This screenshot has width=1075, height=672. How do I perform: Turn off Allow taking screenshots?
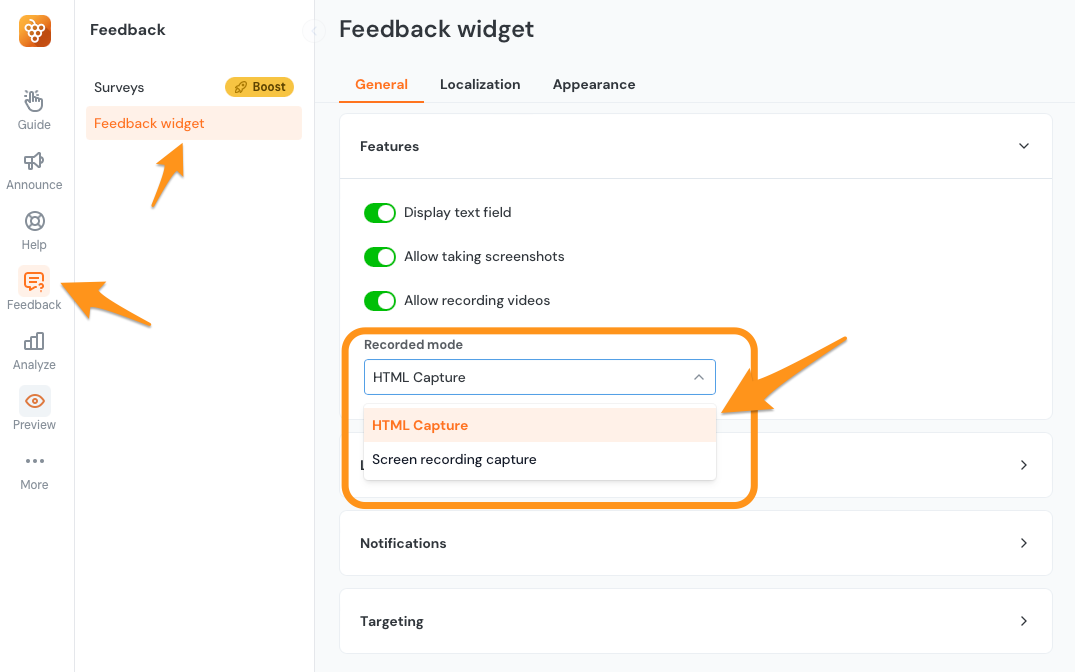380,256
